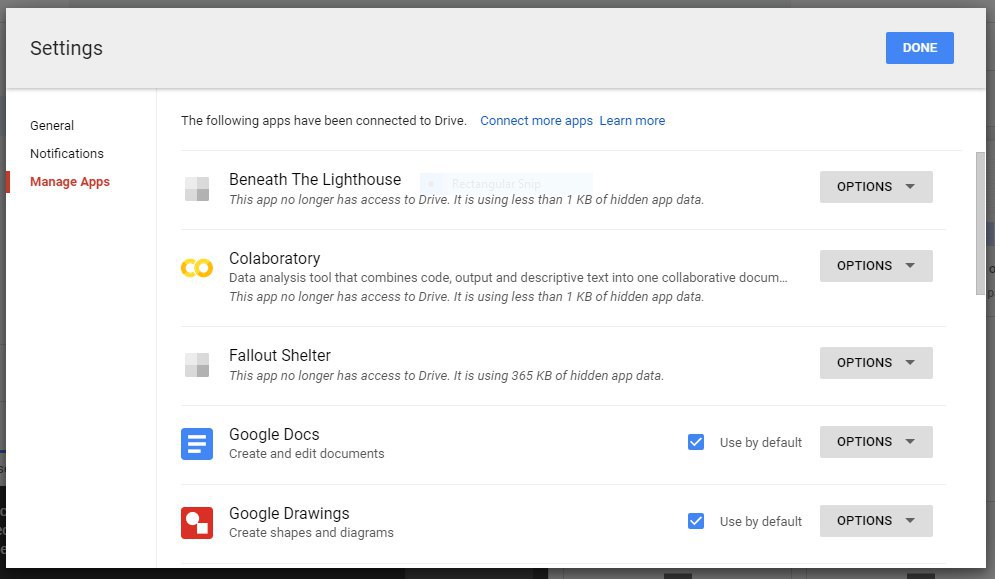Click Colaboratory 'Data analysis tool' description text
995x579 pixels.
(508, 278)
